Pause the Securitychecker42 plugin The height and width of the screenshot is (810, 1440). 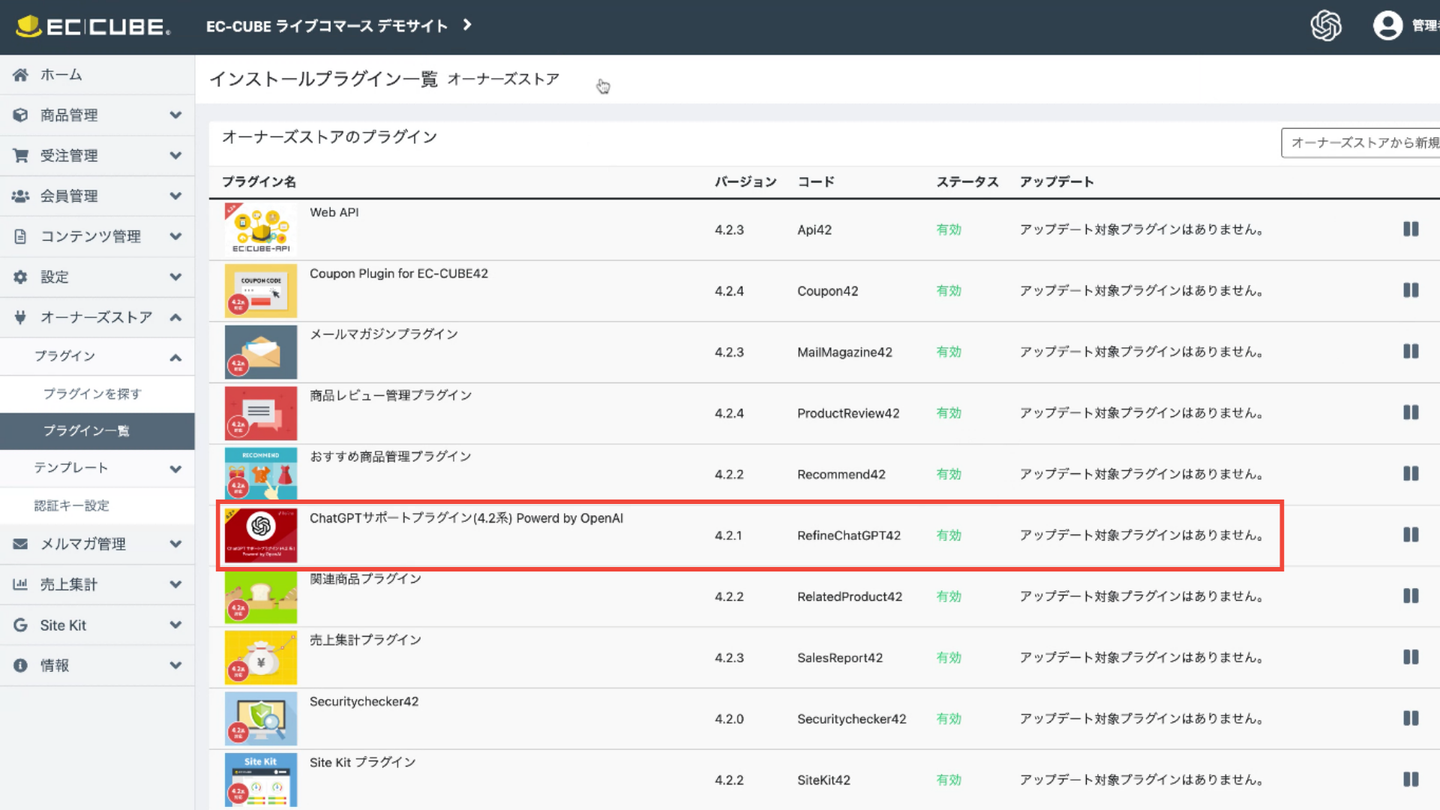pyautogui.click(x=1410, y=718)
